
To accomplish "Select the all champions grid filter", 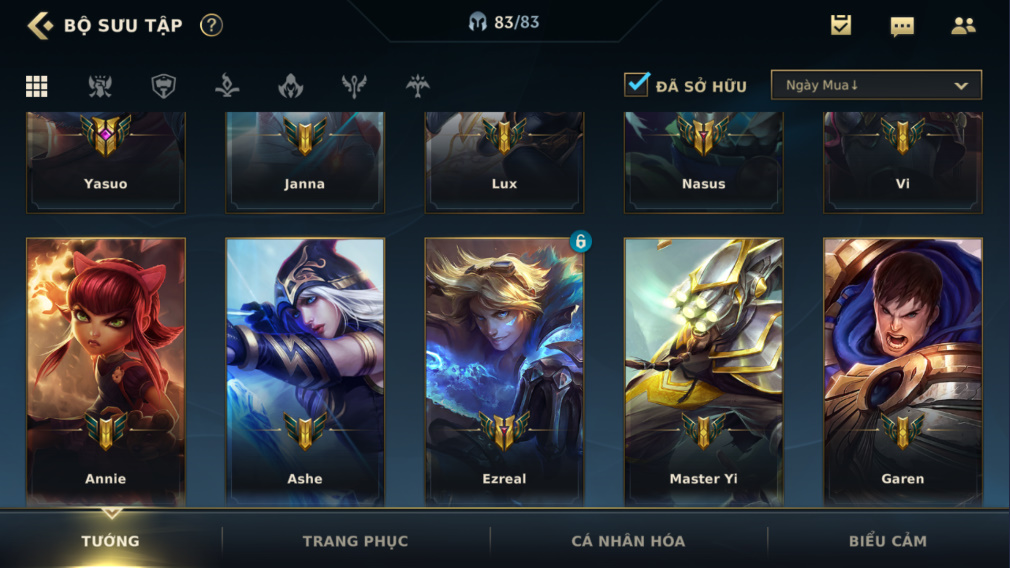I will click(x=37, y=86).
